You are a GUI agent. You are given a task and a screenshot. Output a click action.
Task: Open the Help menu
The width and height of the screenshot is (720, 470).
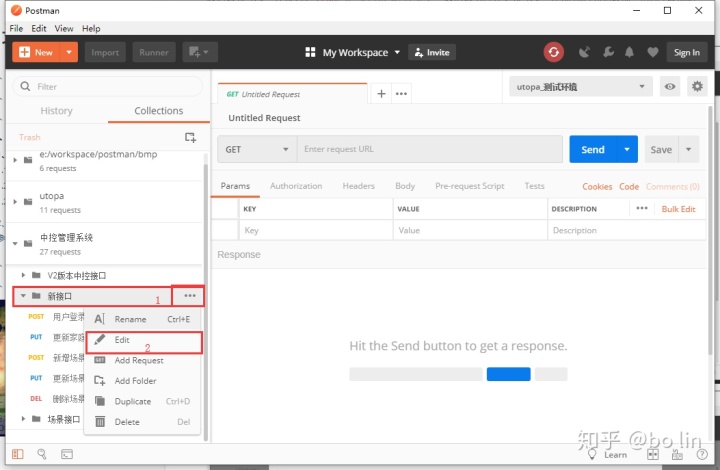click(x=91, y=28)
